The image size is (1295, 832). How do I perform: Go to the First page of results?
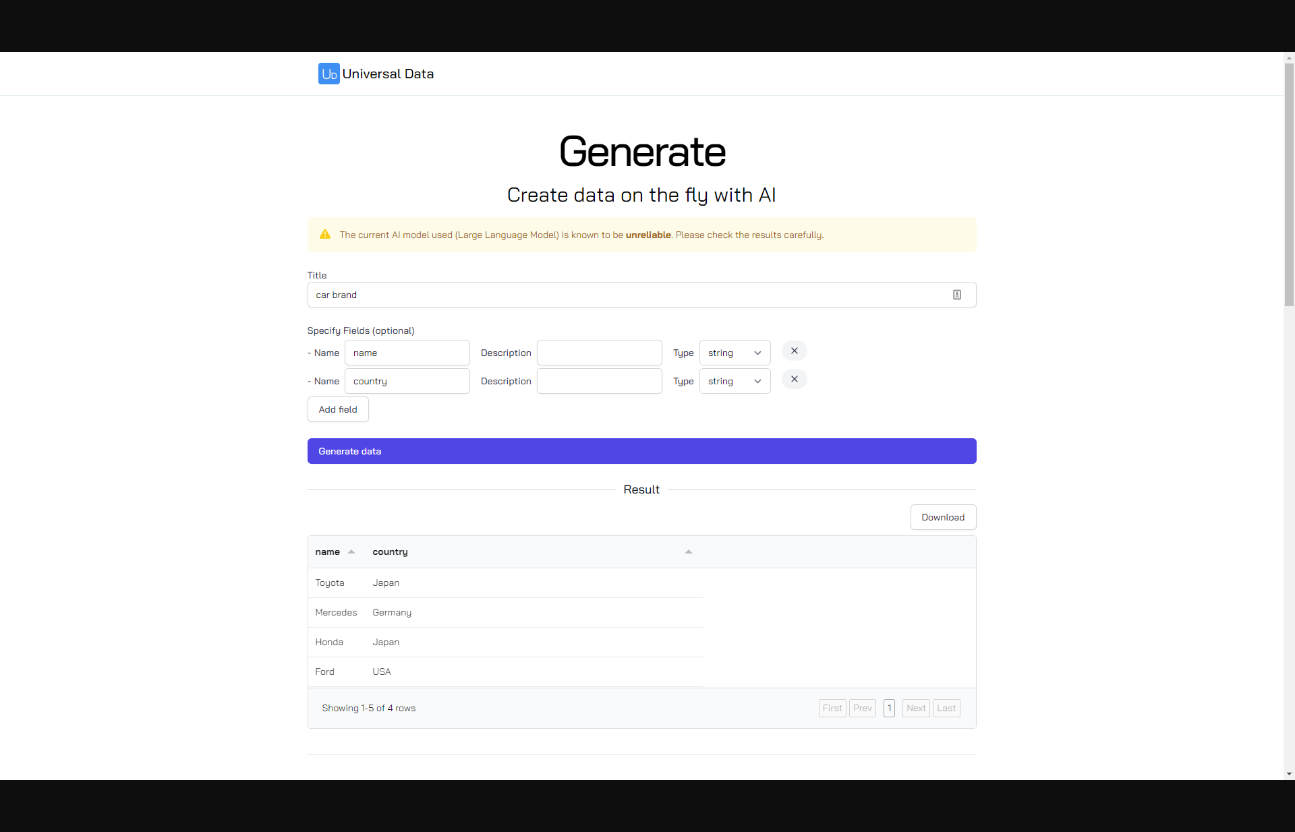point(832,708)
